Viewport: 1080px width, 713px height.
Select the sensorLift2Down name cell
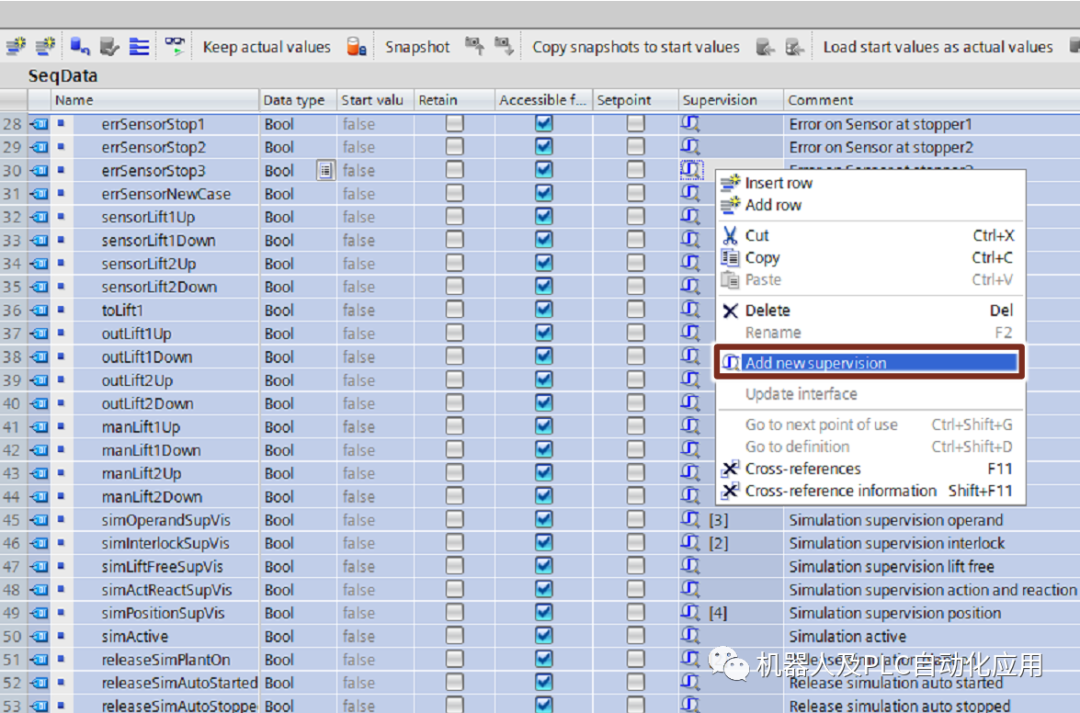point(159,287)
